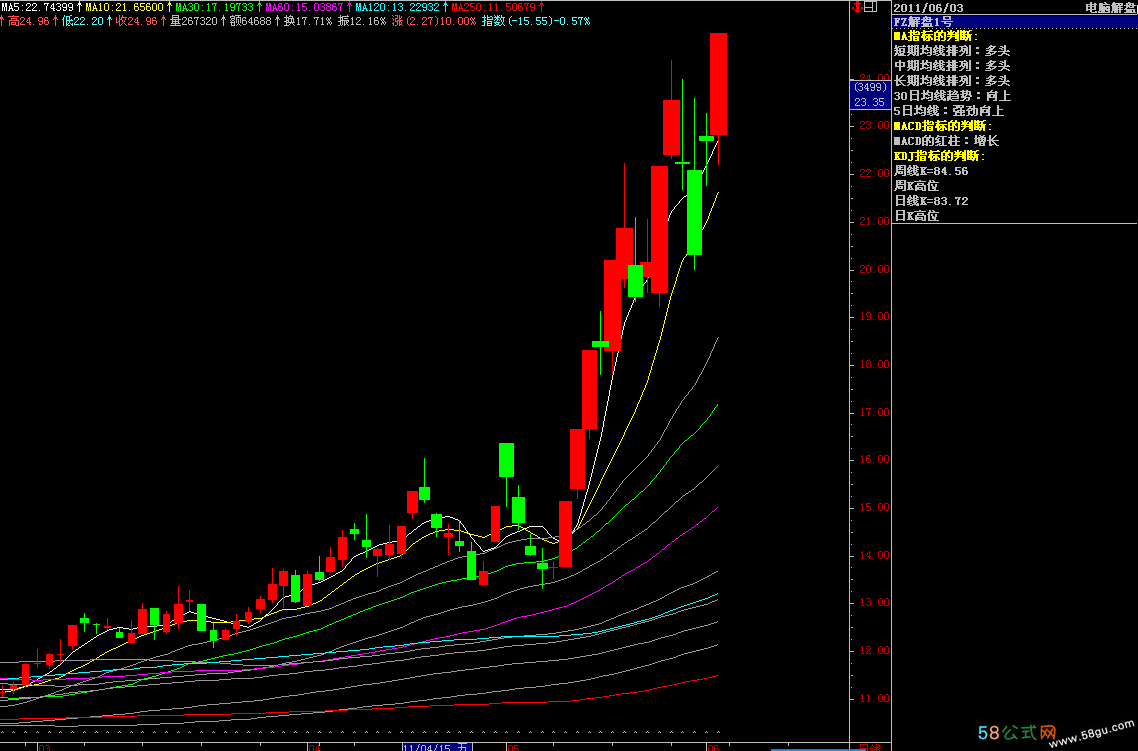Click the 15.00 price axis label
Image resolution: width=1138 pixels, height=751 pixels.
(x=874, y=507)
